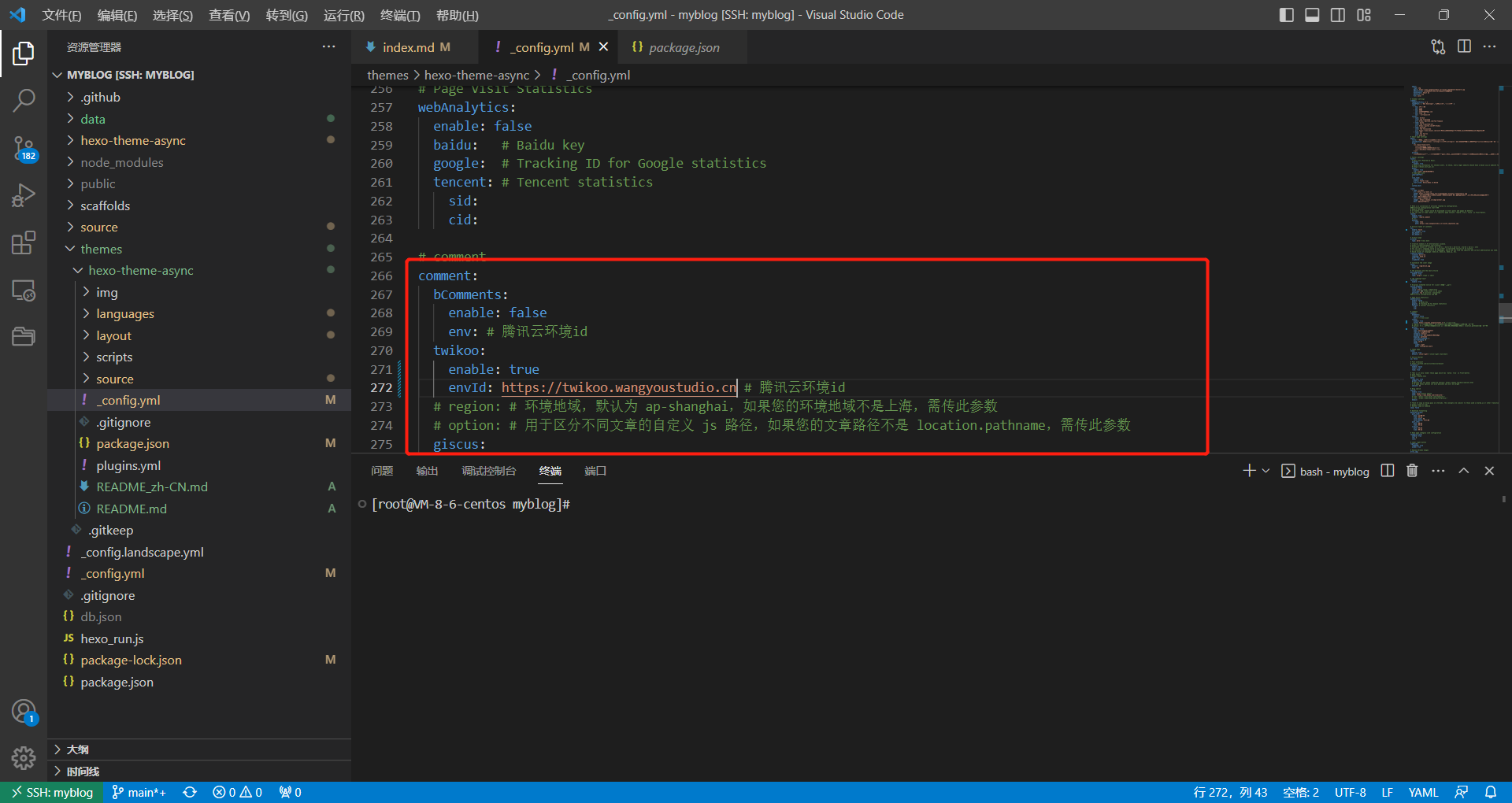Close the terminal panel
The image size is (1512, 803).
[x=1489, y=471]
